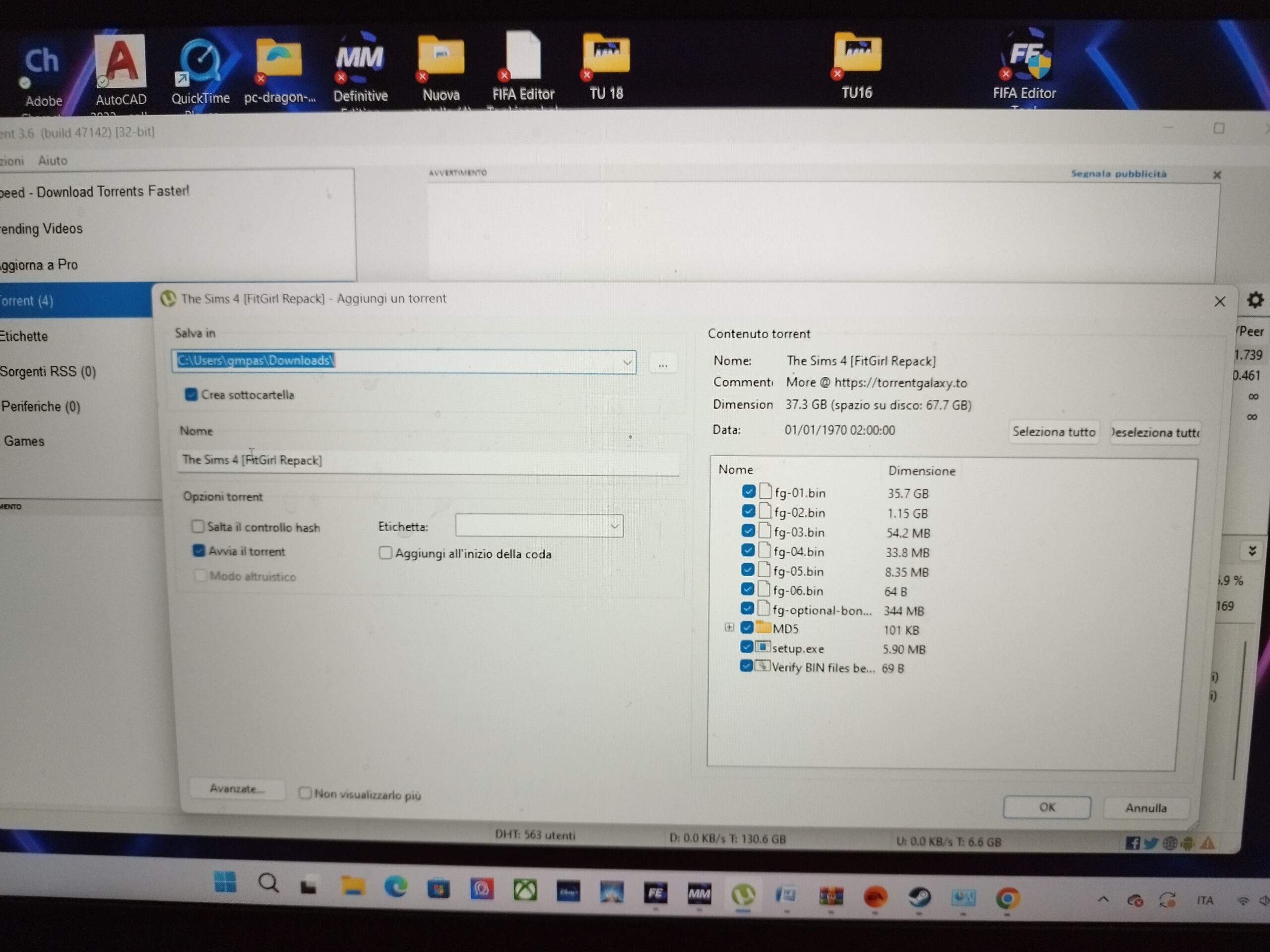Select Torrent (4) in sidebar
This screenshot has width=1270, height=952.
click(76, 300)
